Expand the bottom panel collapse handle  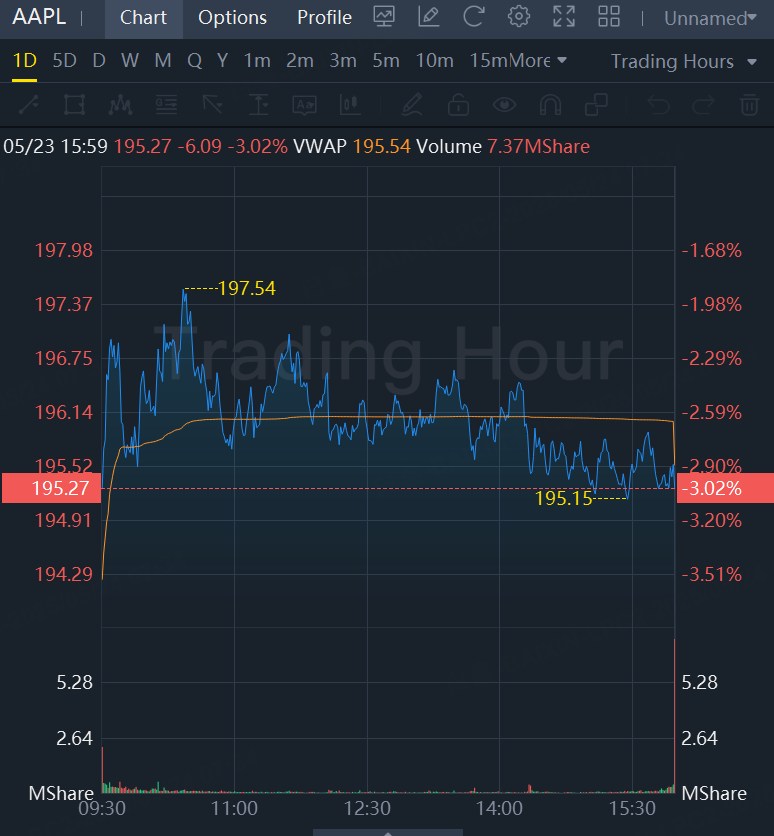point(388,832)
